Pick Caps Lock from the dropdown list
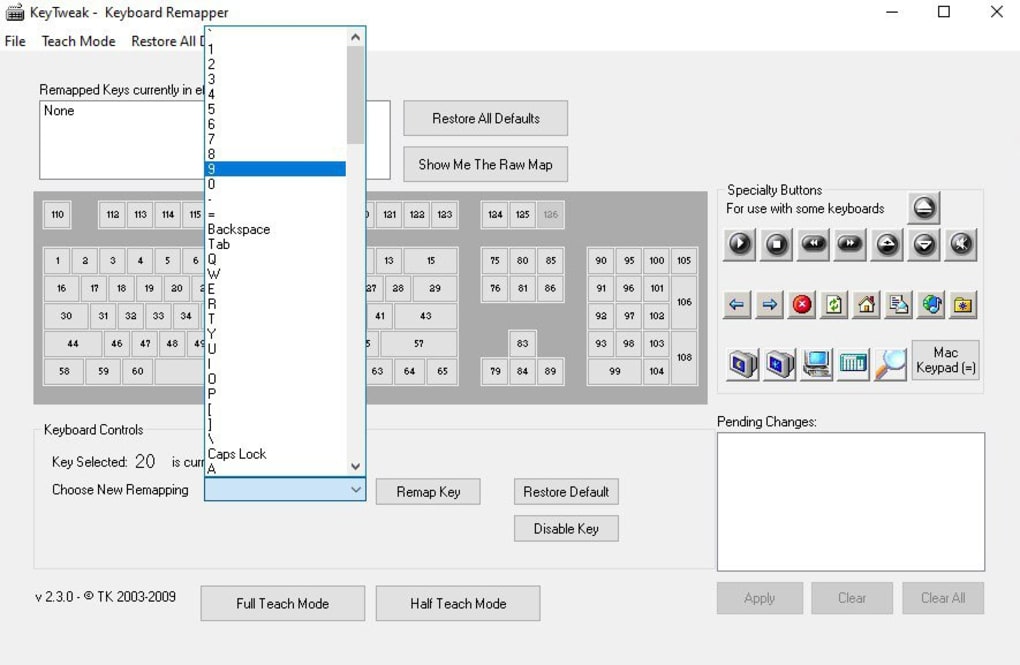 pyautogui.click(x=237, y=454)
